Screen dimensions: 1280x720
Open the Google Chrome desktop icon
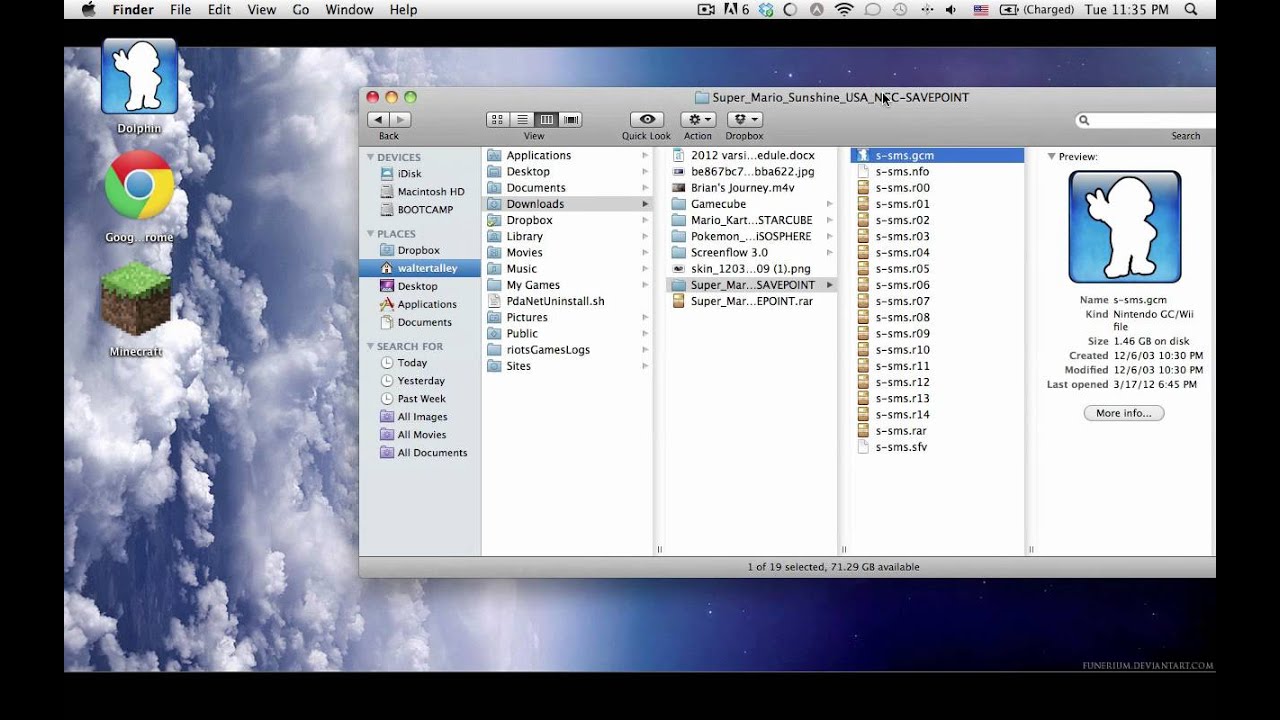[139, 186]
